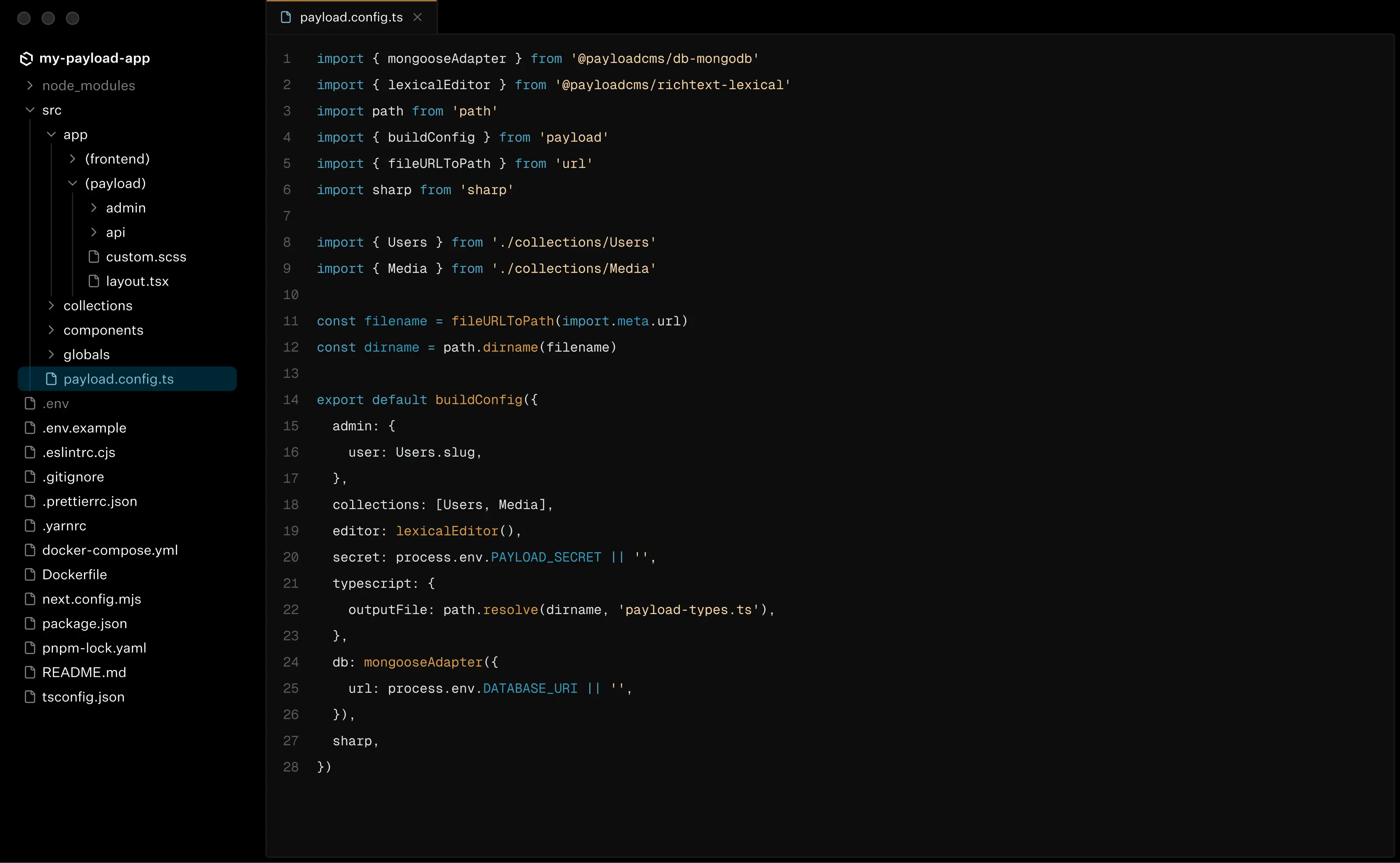Click the file icon beside .env
Screen dimensions: 1400x863
click(29, 403)
